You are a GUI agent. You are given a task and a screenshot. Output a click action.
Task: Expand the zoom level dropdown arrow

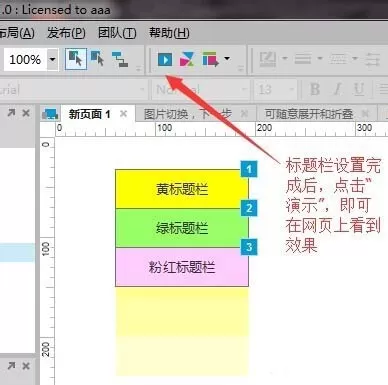pyautogui.click(x=53, y=60)
